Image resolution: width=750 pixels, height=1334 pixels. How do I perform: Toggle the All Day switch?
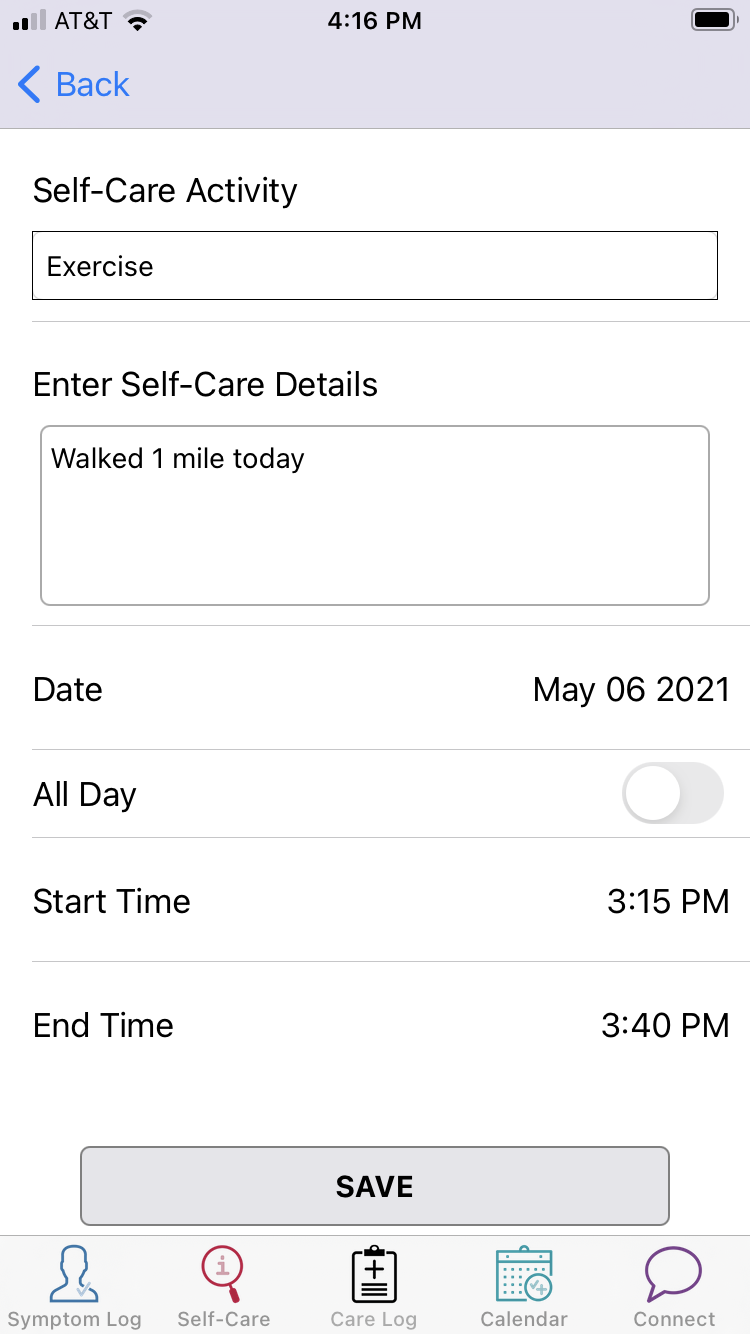[673, 794]
